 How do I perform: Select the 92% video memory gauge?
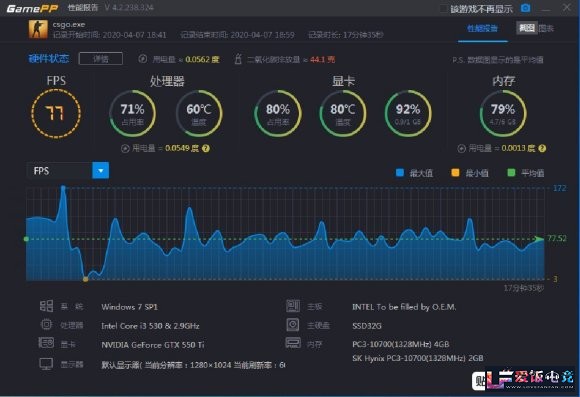tap(408, 114)
